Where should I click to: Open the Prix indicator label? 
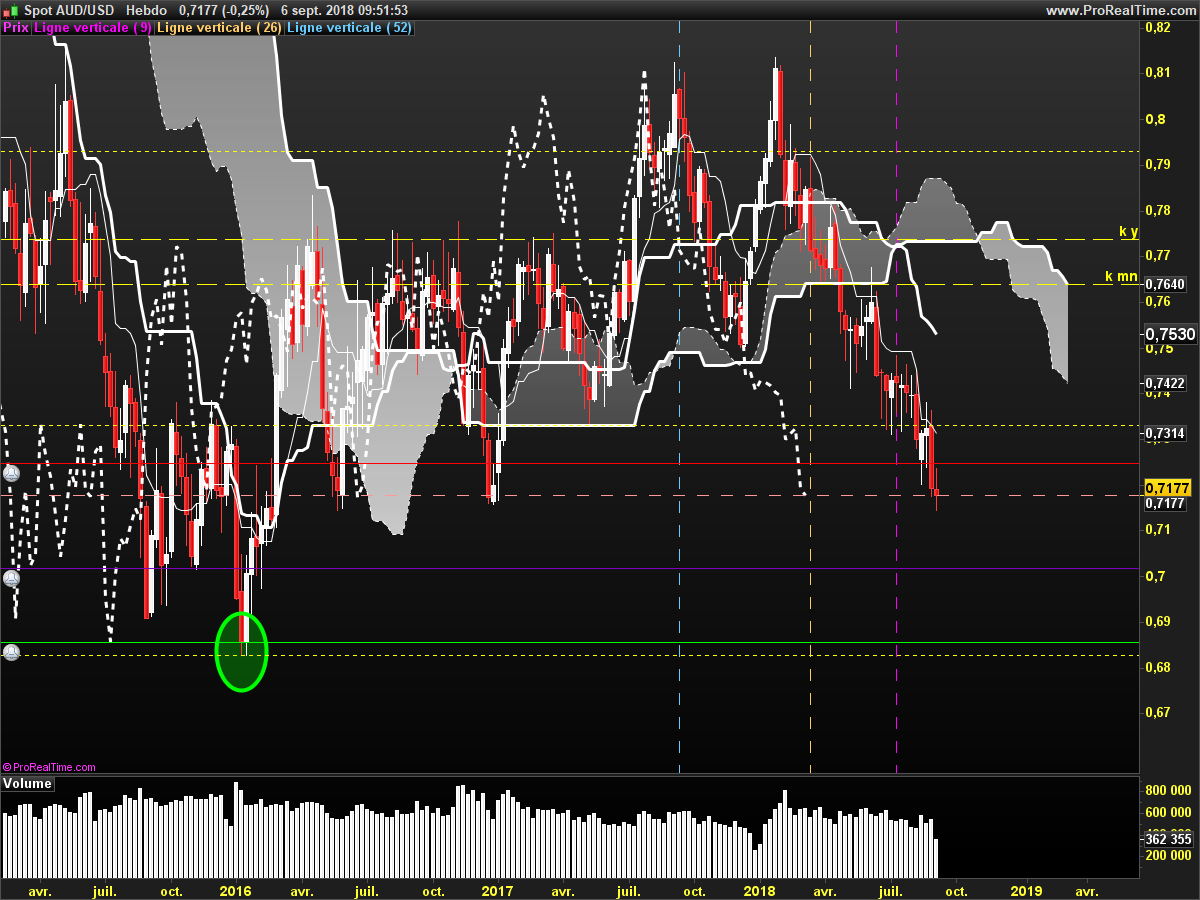coord(16,28)
